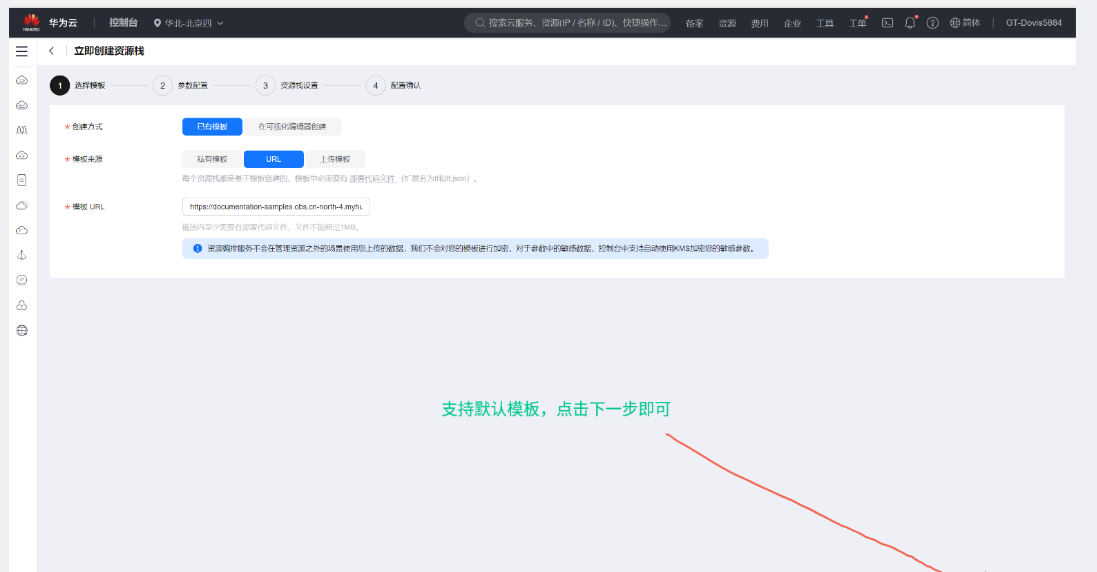Click the anchor icon in the sidebar
Viewport: 1097px width, 572px height.
tap(22, 255)
